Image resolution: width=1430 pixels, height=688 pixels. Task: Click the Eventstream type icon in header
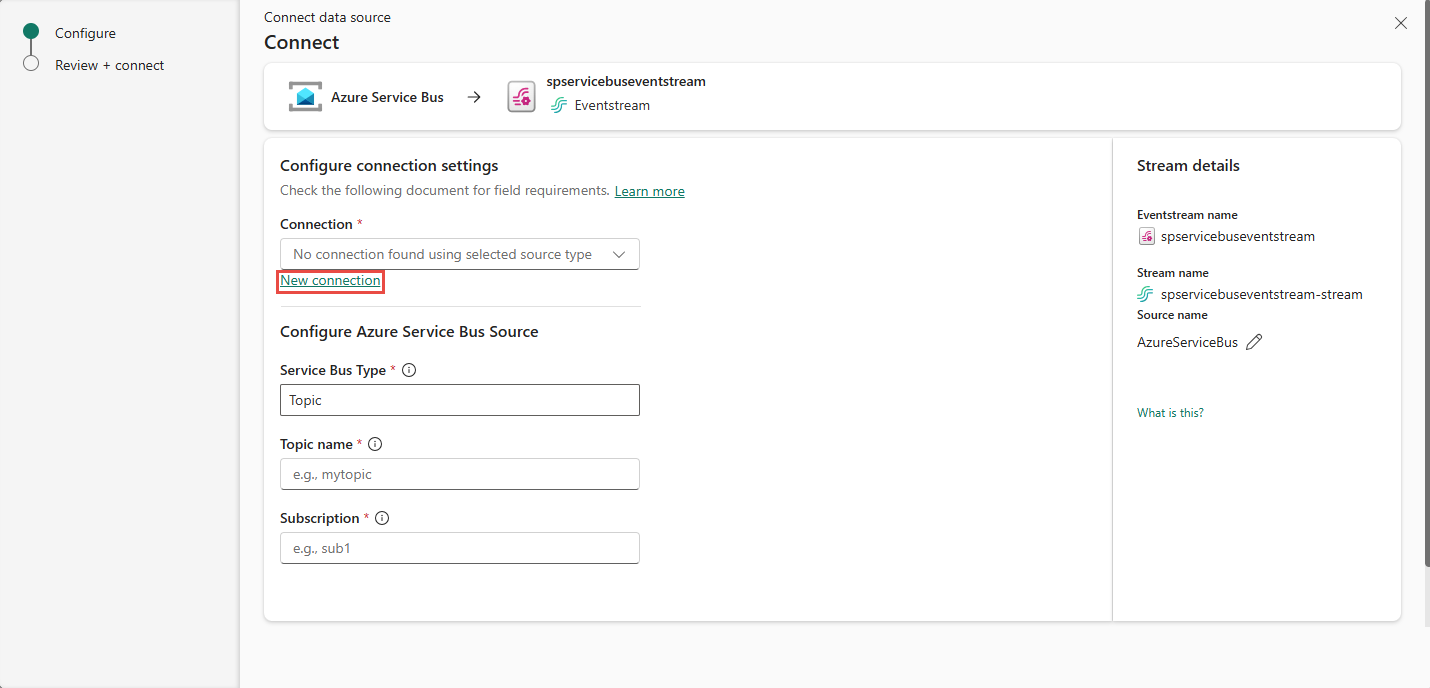(559, 105)
